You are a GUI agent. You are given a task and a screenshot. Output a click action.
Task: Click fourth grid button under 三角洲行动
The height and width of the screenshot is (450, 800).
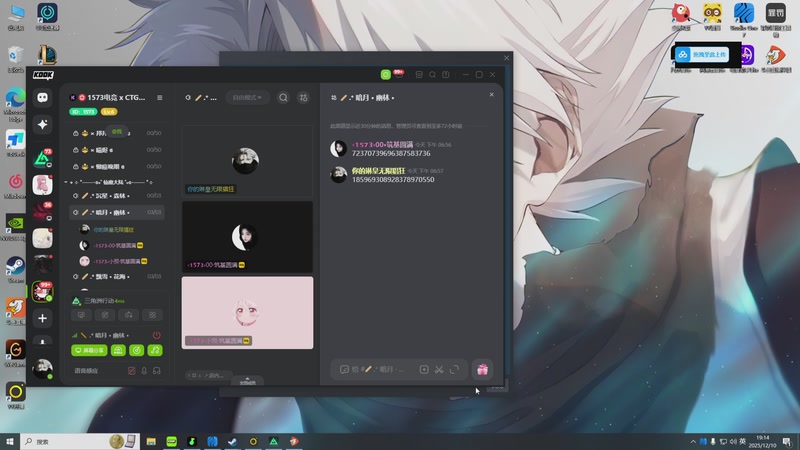152,315
